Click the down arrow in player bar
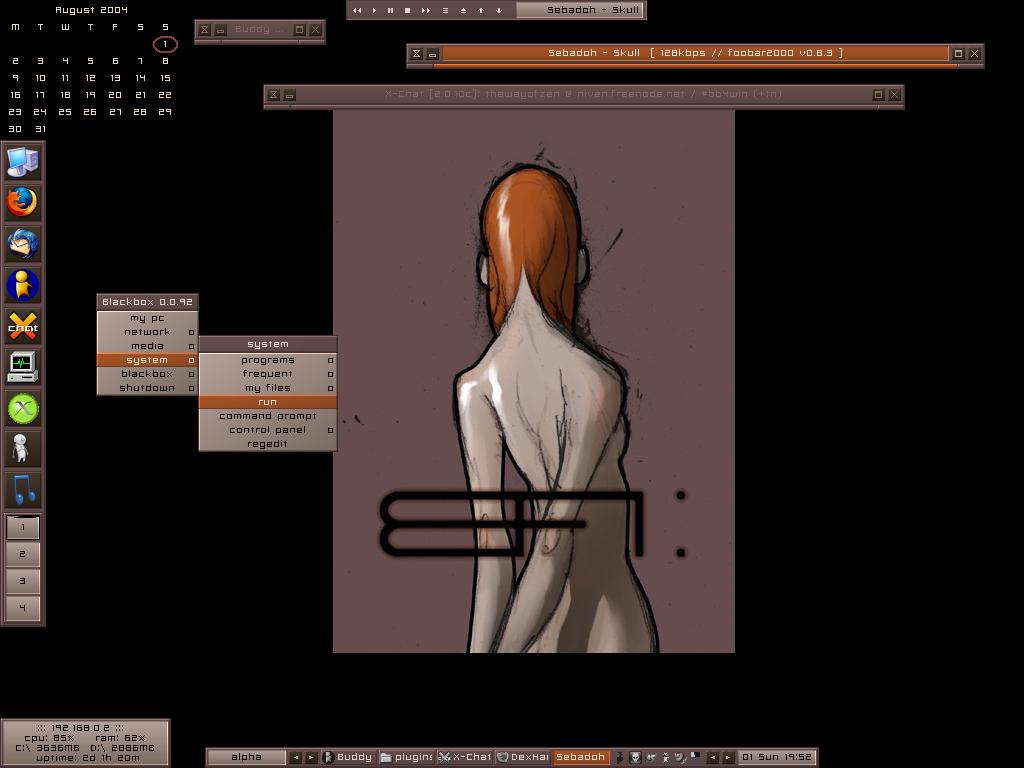The image size is (1024, 768). tap(499, 10)
